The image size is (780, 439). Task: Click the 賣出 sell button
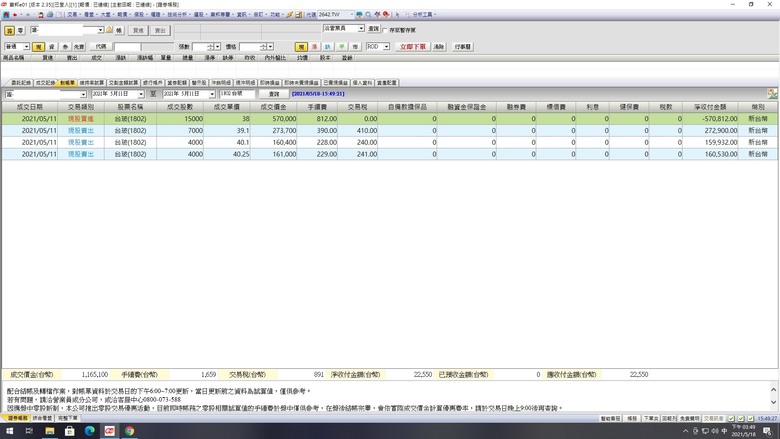pyautogui.click(x=160, y=30)
